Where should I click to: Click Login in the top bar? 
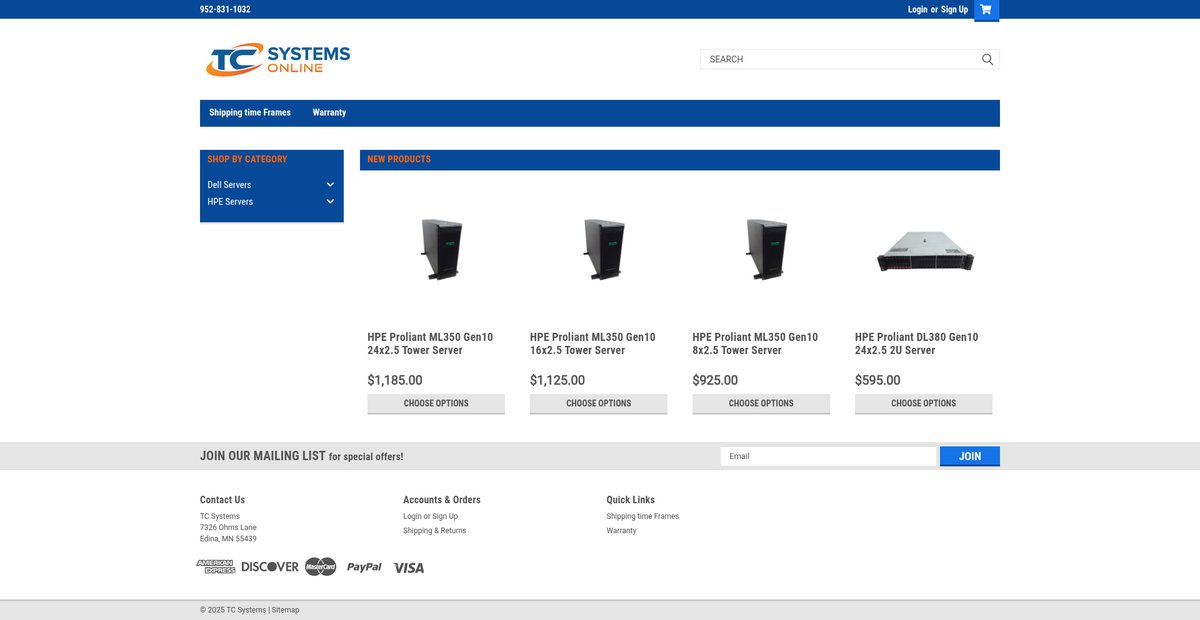(918, 9)
